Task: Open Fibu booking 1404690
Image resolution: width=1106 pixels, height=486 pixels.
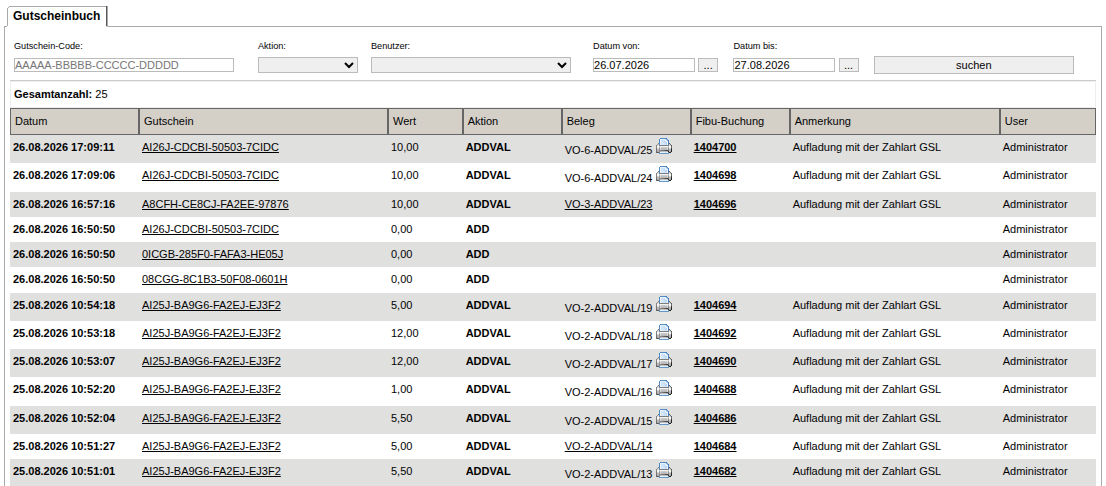Action: point(715,361)
